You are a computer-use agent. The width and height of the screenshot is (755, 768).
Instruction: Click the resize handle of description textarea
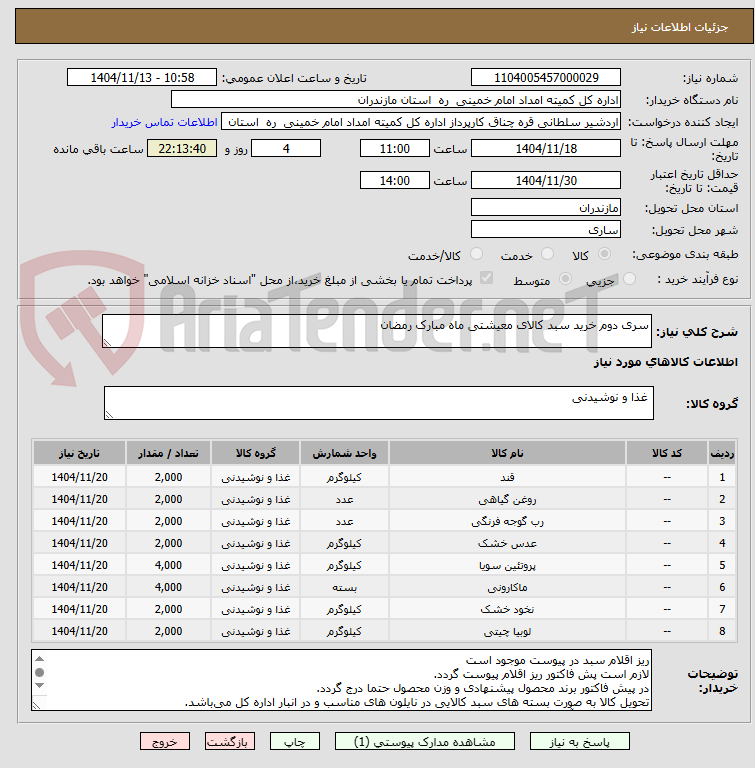tap(107, 342)
